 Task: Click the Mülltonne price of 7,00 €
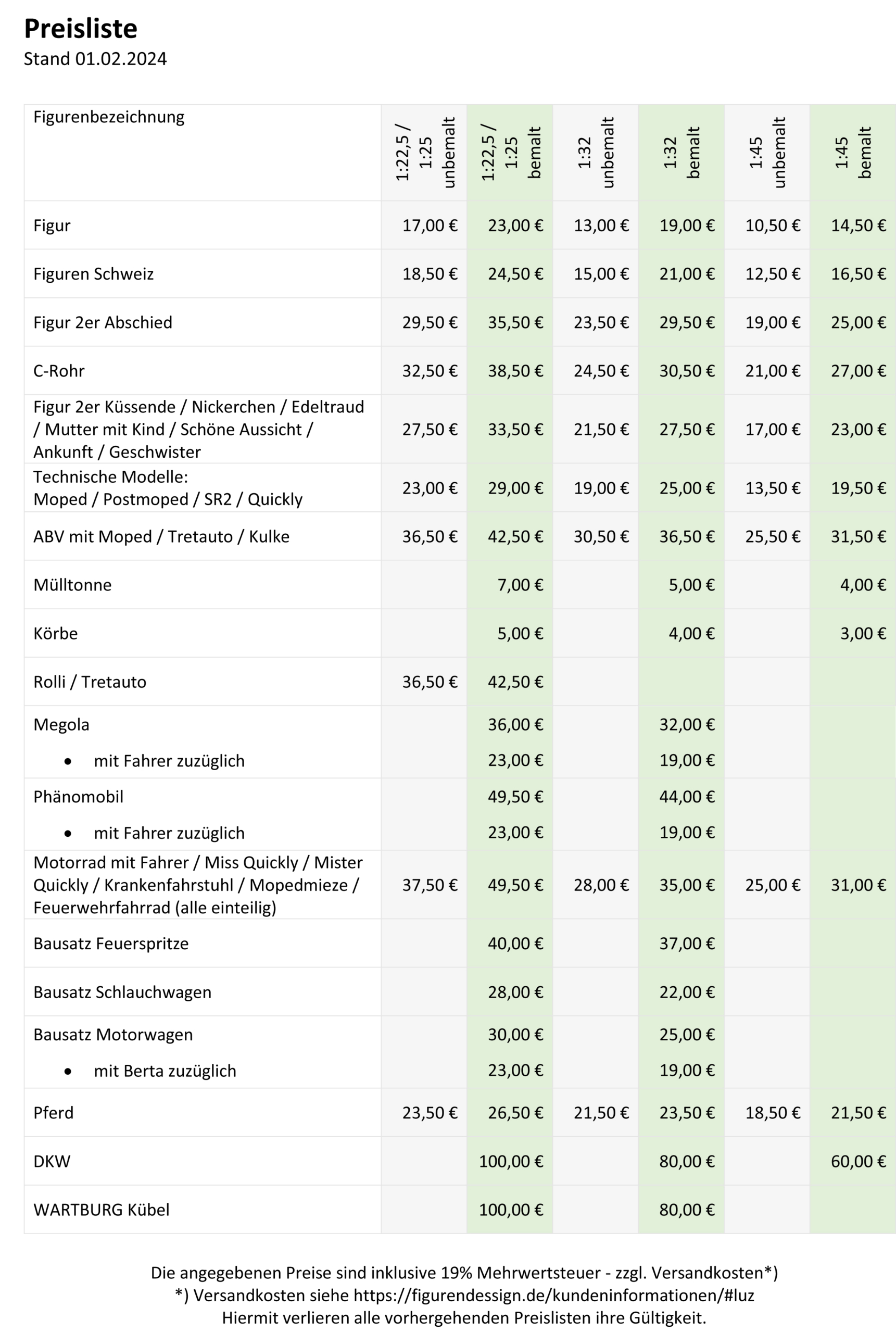click(520, 585)
